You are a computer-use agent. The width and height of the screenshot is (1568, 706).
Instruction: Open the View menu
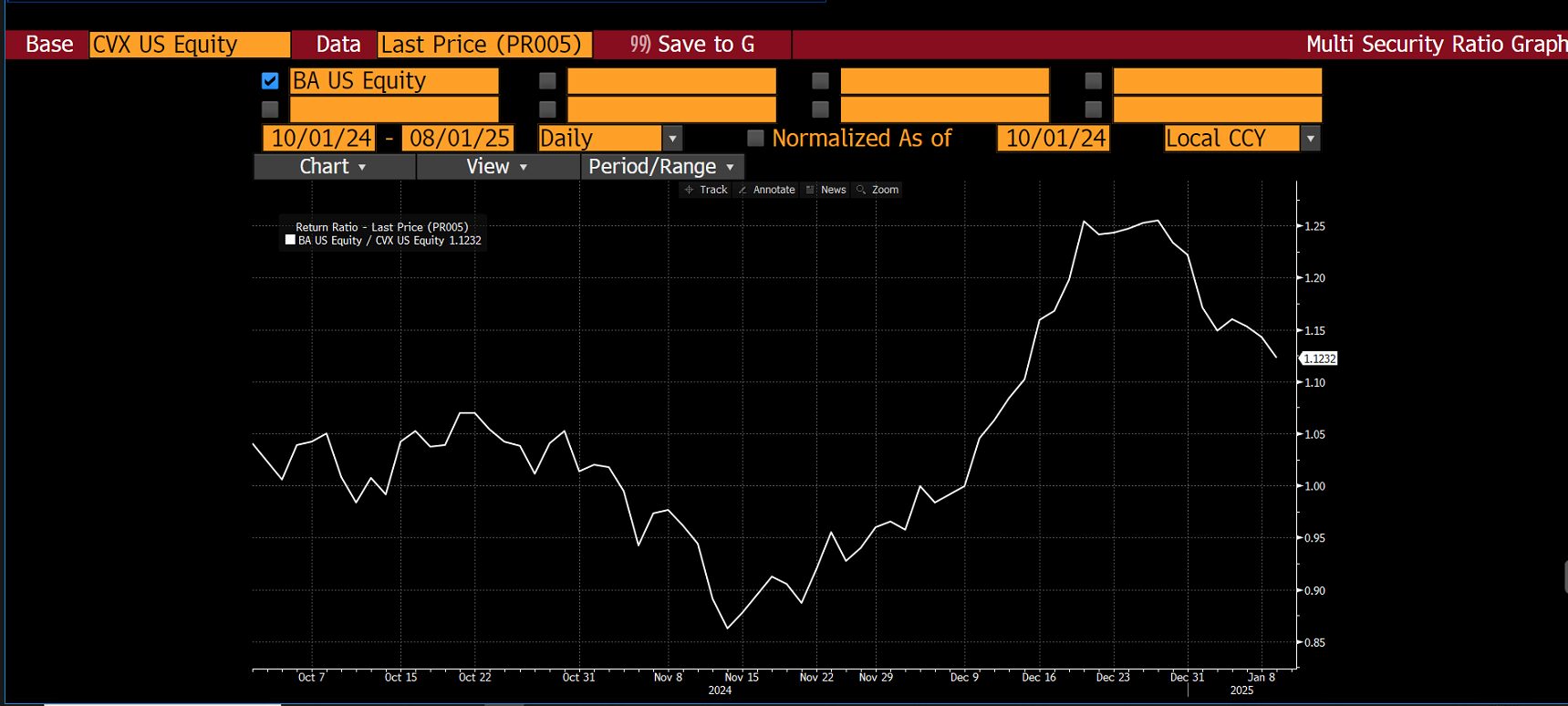497,167
